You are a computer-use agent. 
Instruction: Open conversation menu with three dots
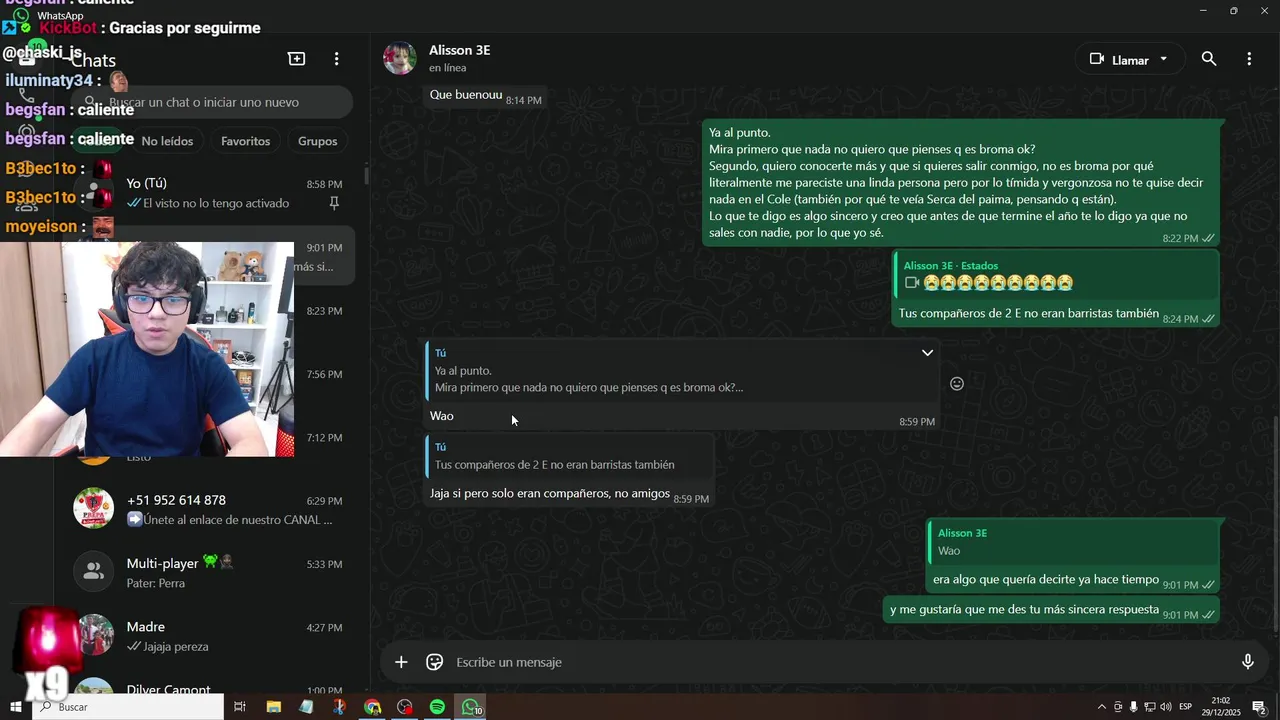pos(1249,59)
